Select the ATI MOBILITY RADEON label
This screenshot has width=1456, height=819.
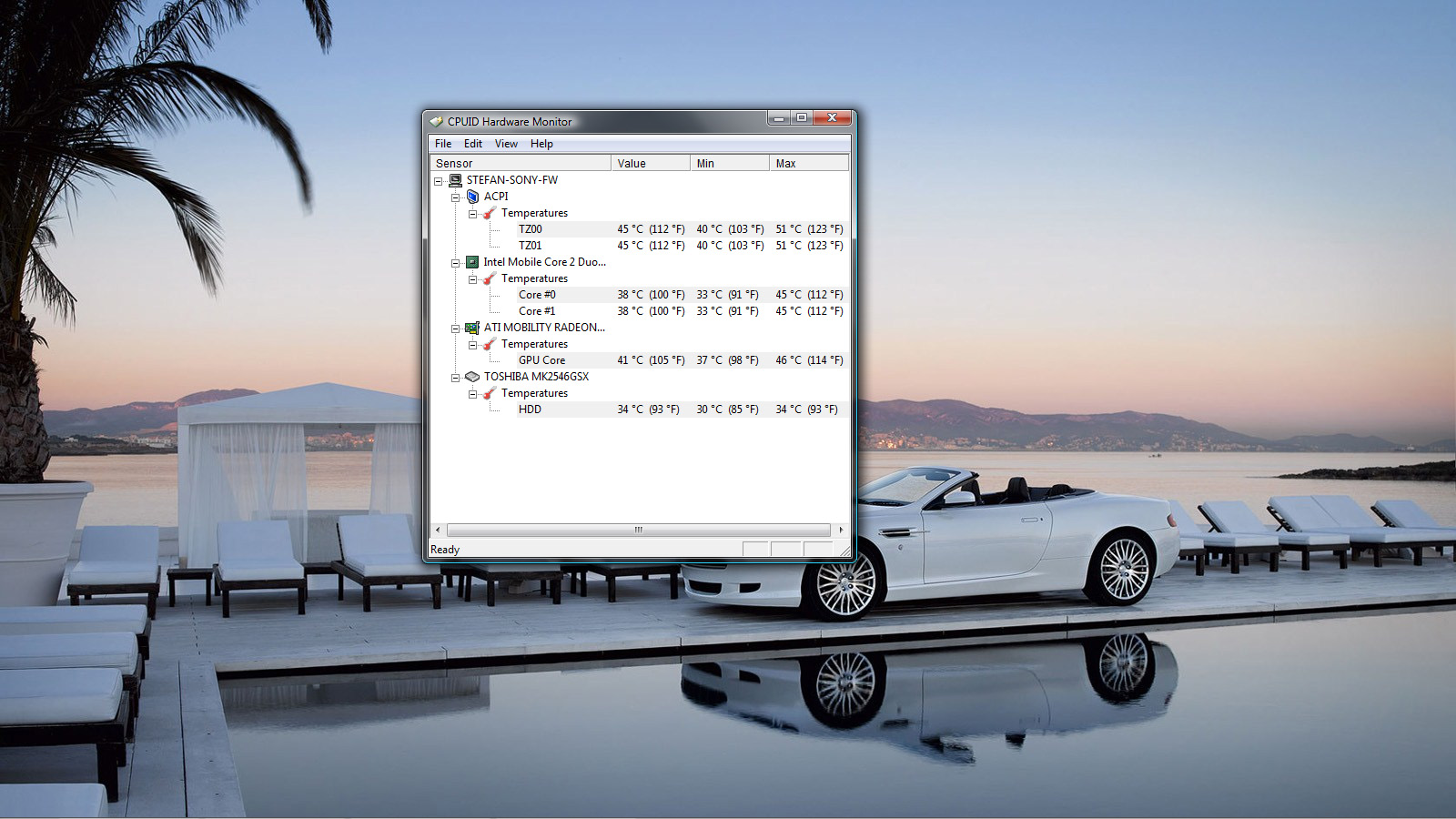coord(544,328)
